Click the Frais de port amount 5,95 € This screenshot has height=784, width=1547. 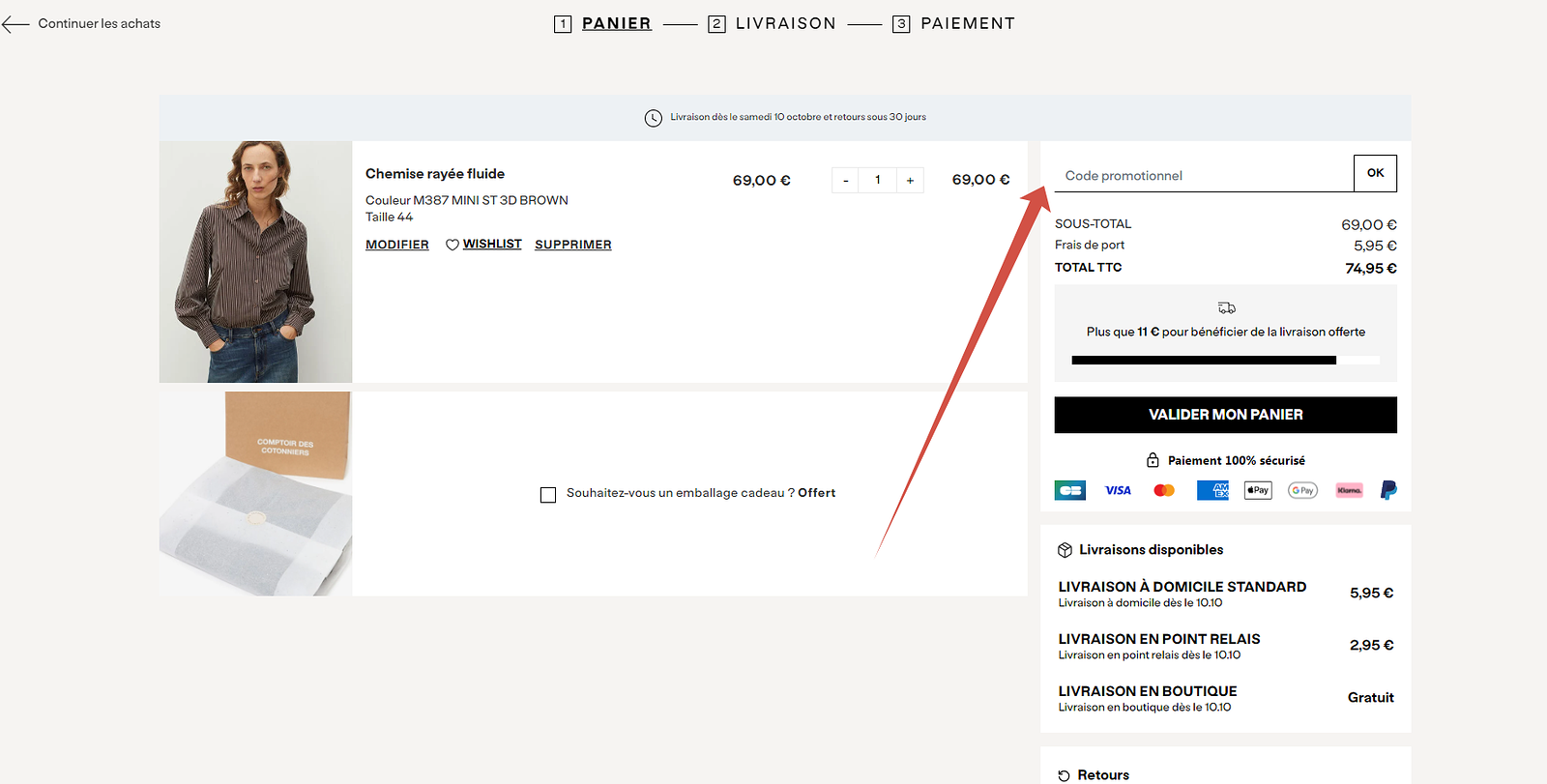[1375, 246]
